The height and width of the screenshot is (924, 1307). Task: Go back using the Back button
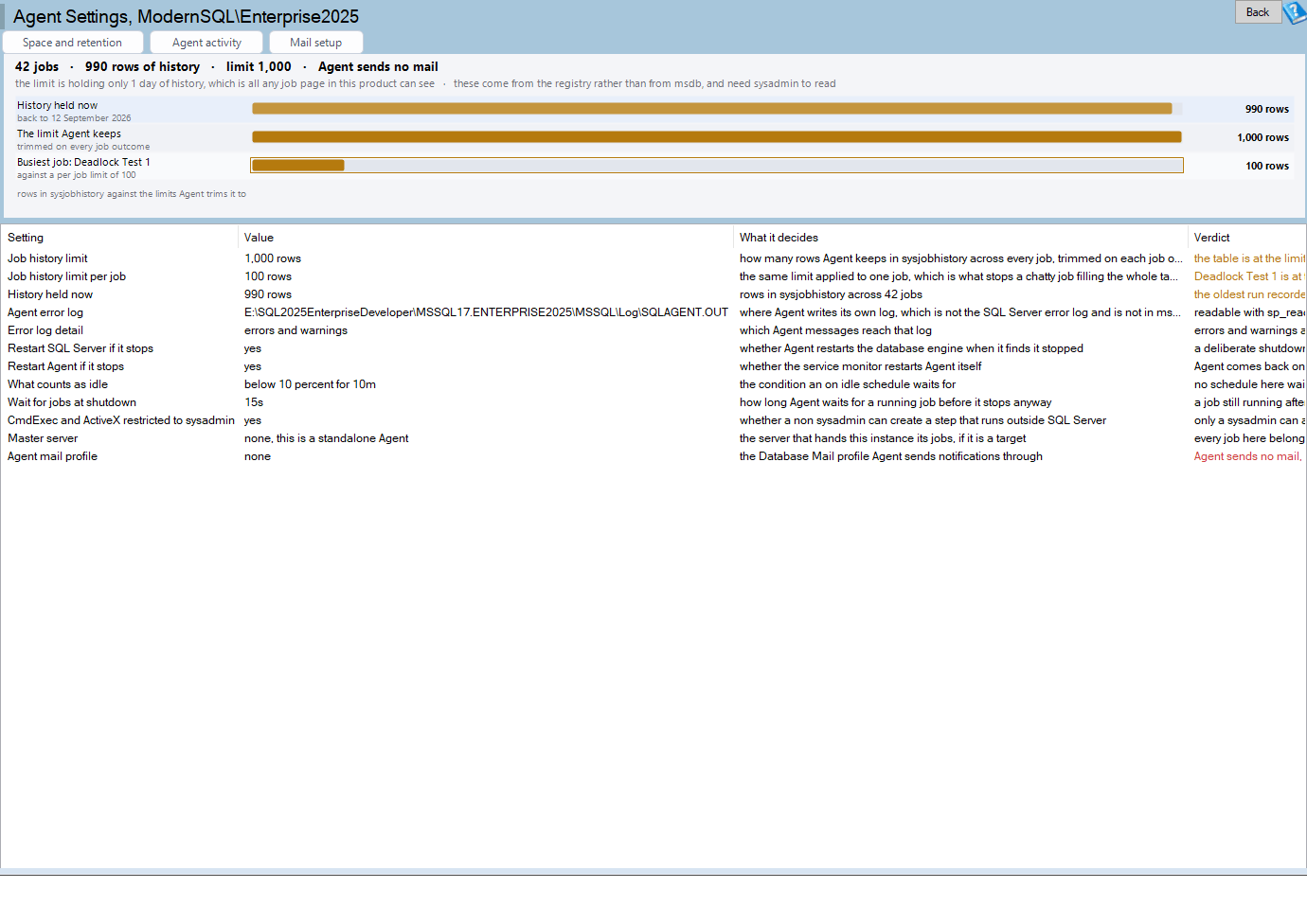point(1258,12)
